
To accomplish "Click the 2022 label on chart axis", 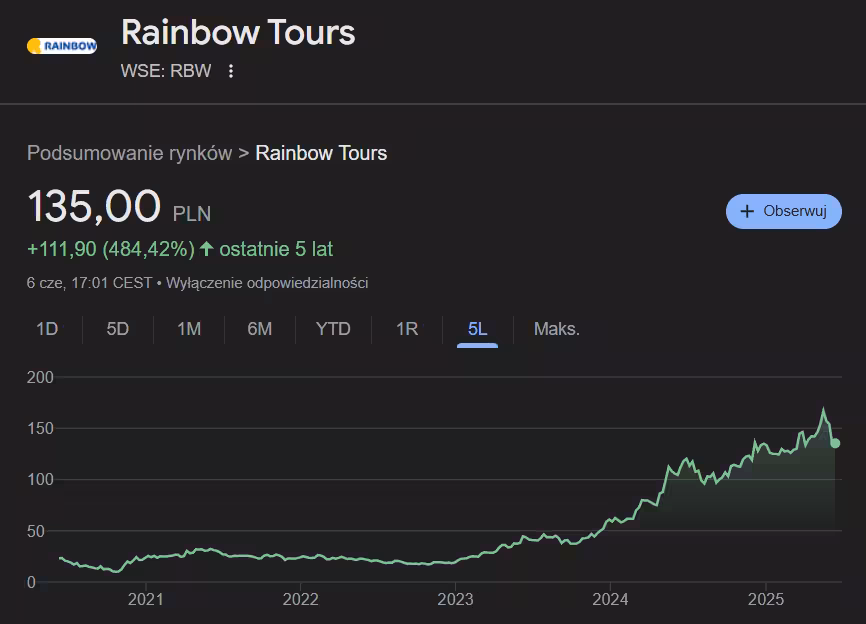I will pos(300,599).
